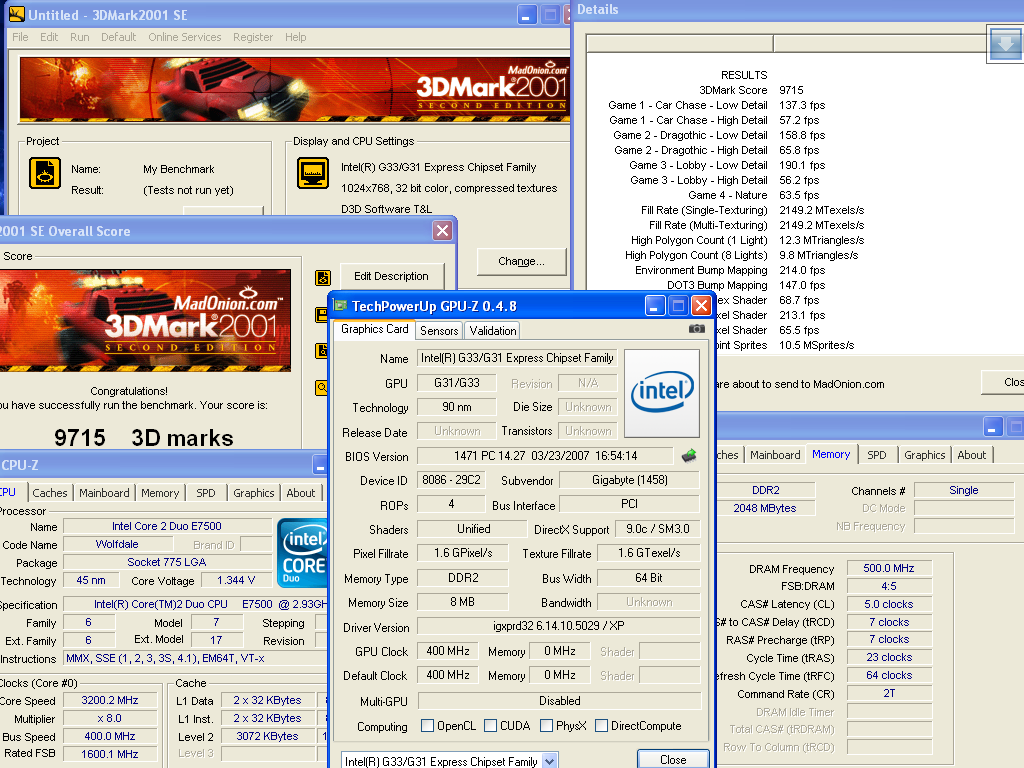Open the Online Services menu
The image size is (1024, 768).
[x=185, y=37]
